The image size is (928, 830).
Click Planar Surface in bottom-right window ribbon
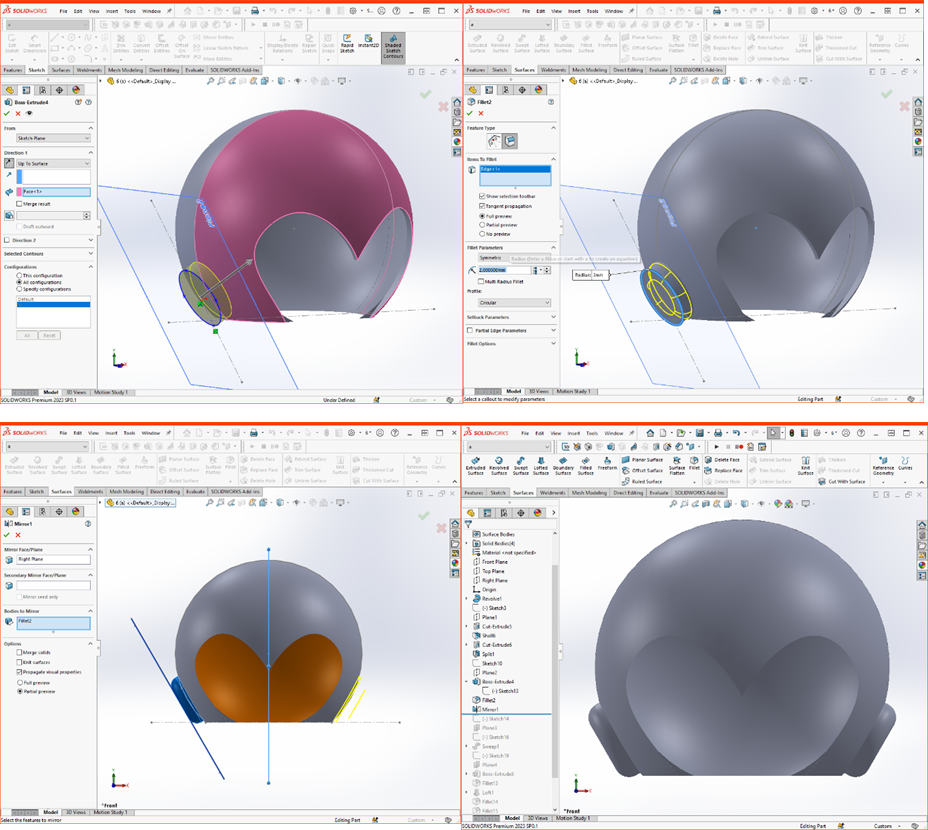(647, 459)
